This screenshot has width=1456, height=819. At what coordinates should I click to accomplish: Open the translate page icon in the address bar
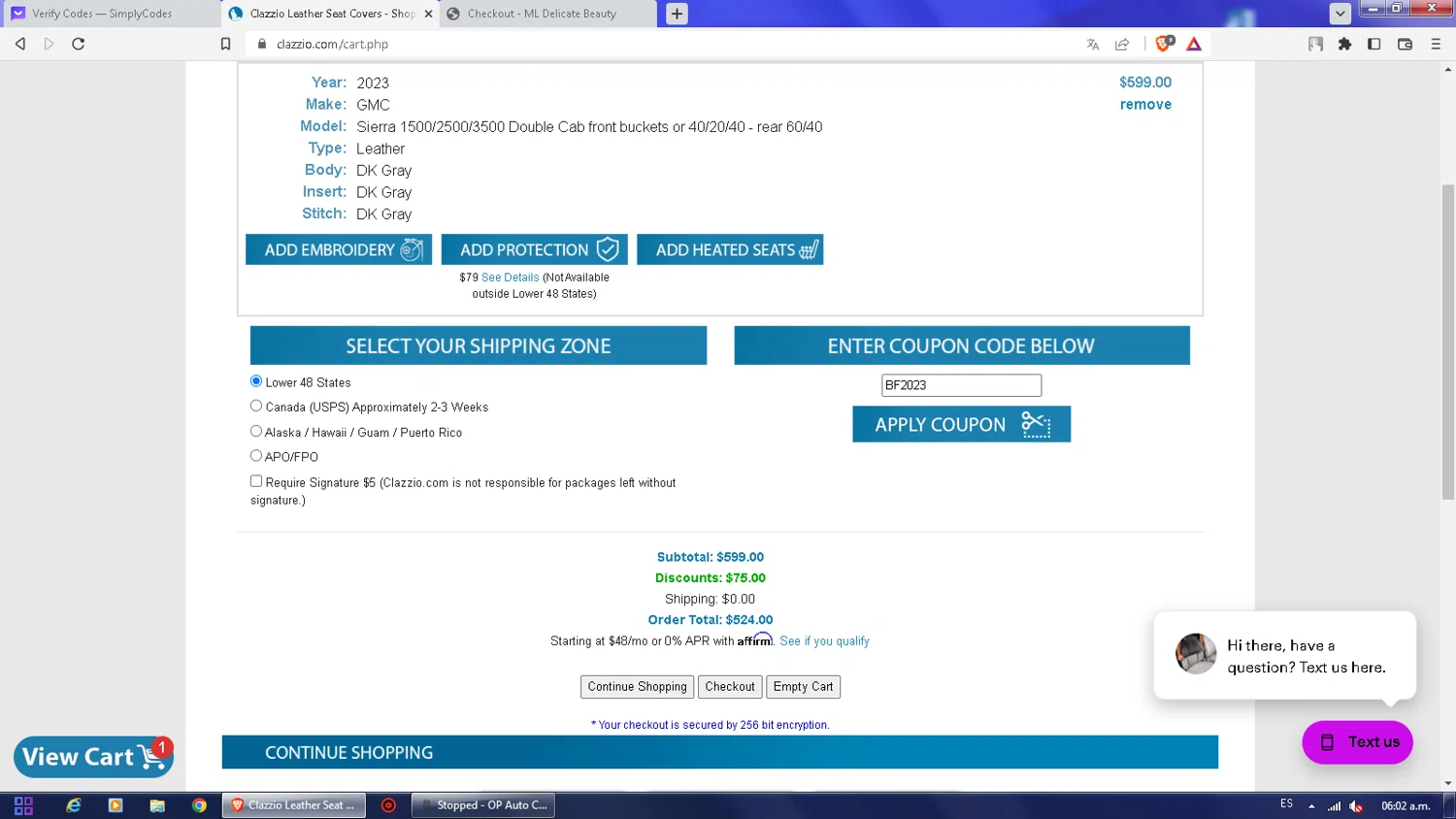[1093, 44]
